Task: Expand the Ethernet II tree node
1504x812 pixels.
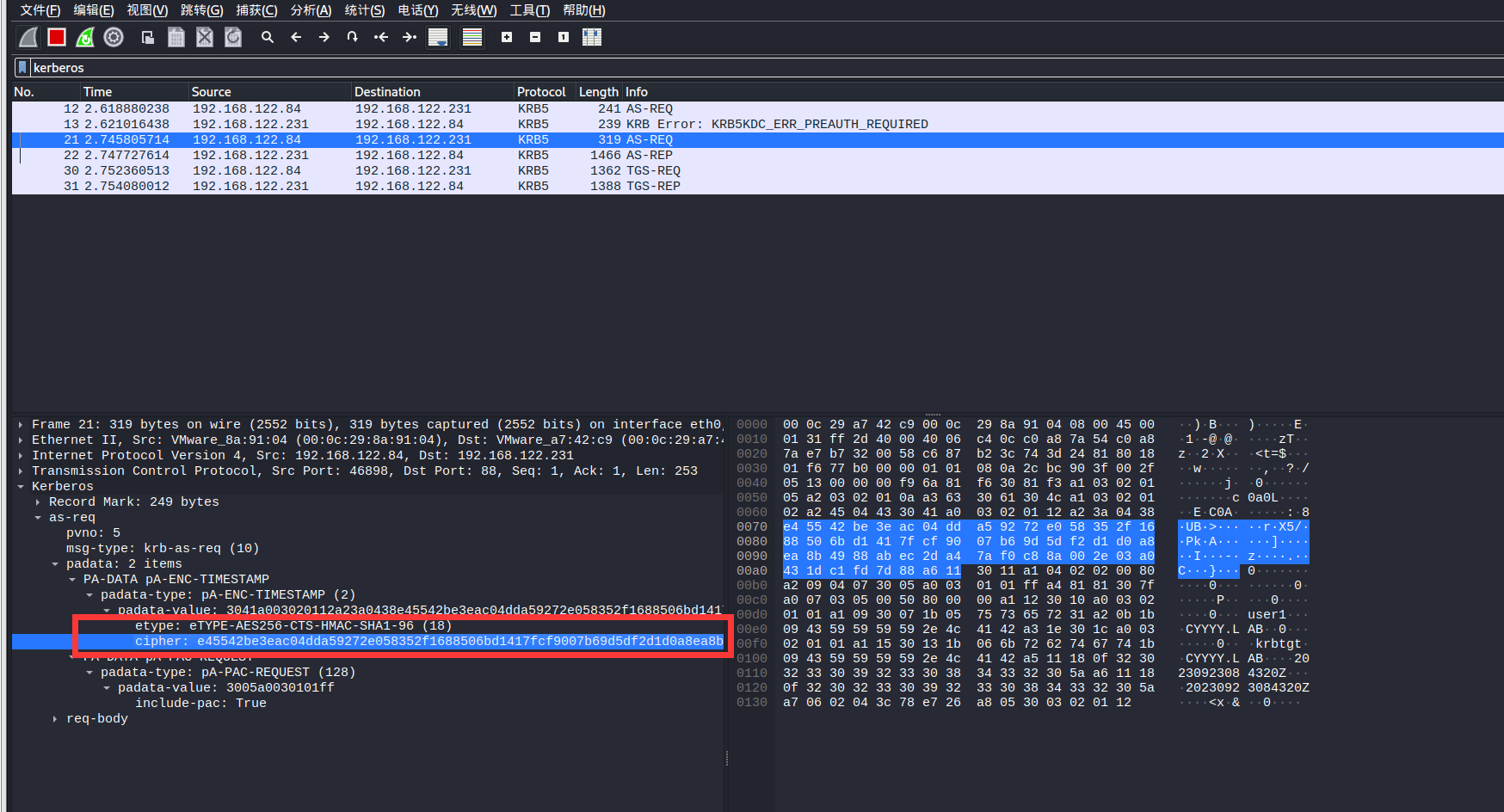Action: pos(21,440)
